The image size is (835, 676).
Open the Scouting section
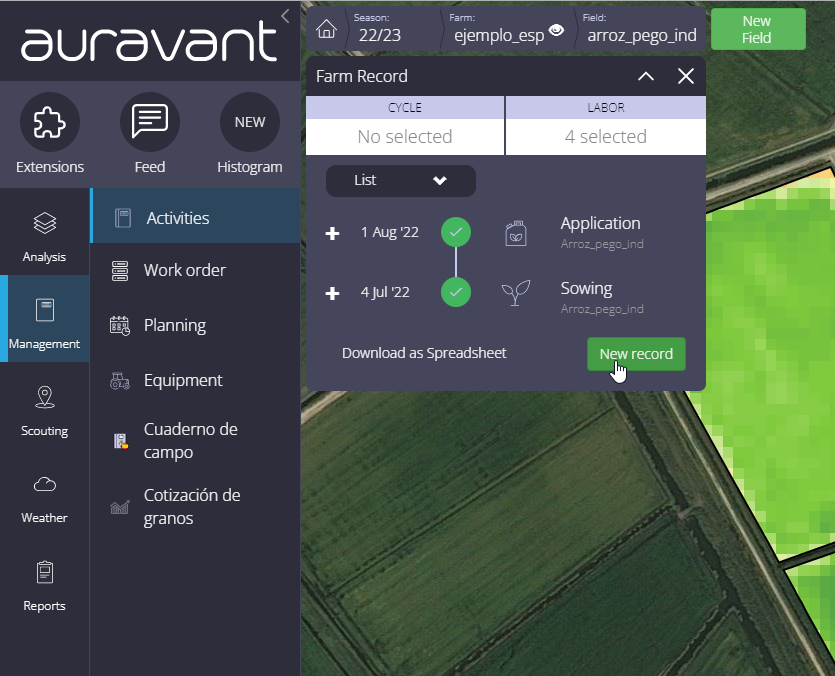[x=45, y=411]
